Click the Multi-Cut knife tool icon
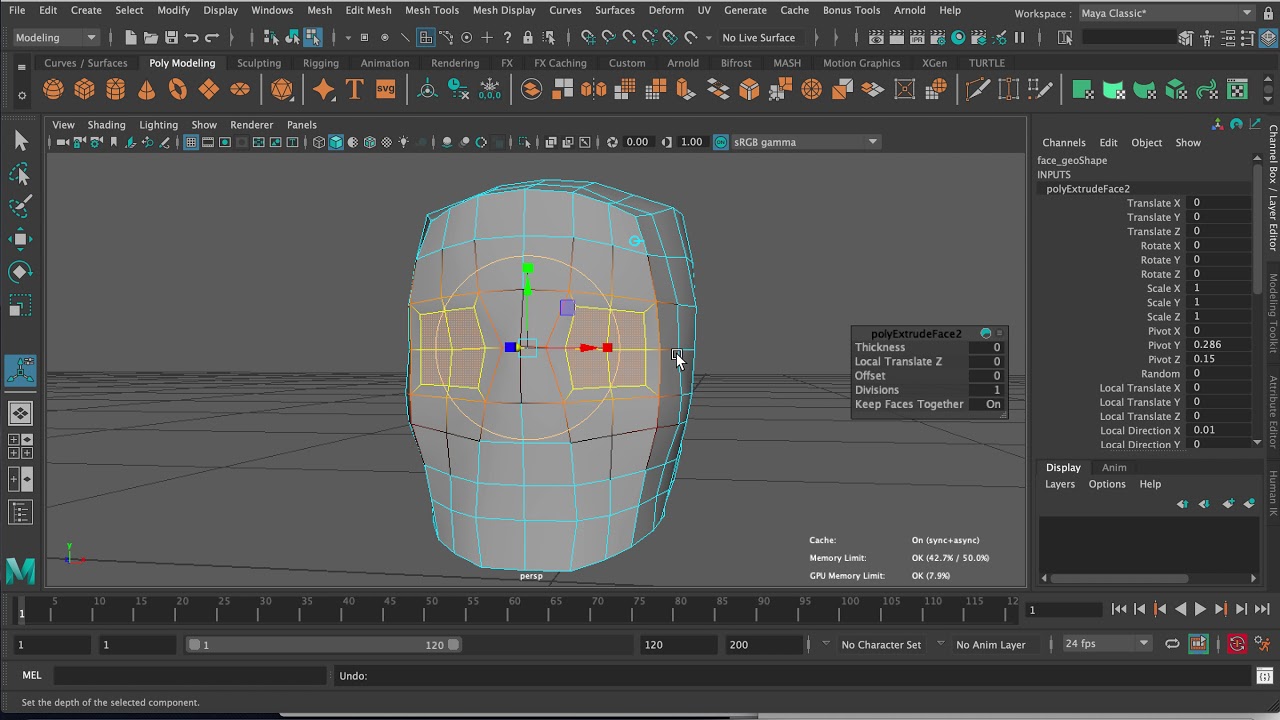The height and width of the screenshot is (720, 1280). click(x=978, y=90)
